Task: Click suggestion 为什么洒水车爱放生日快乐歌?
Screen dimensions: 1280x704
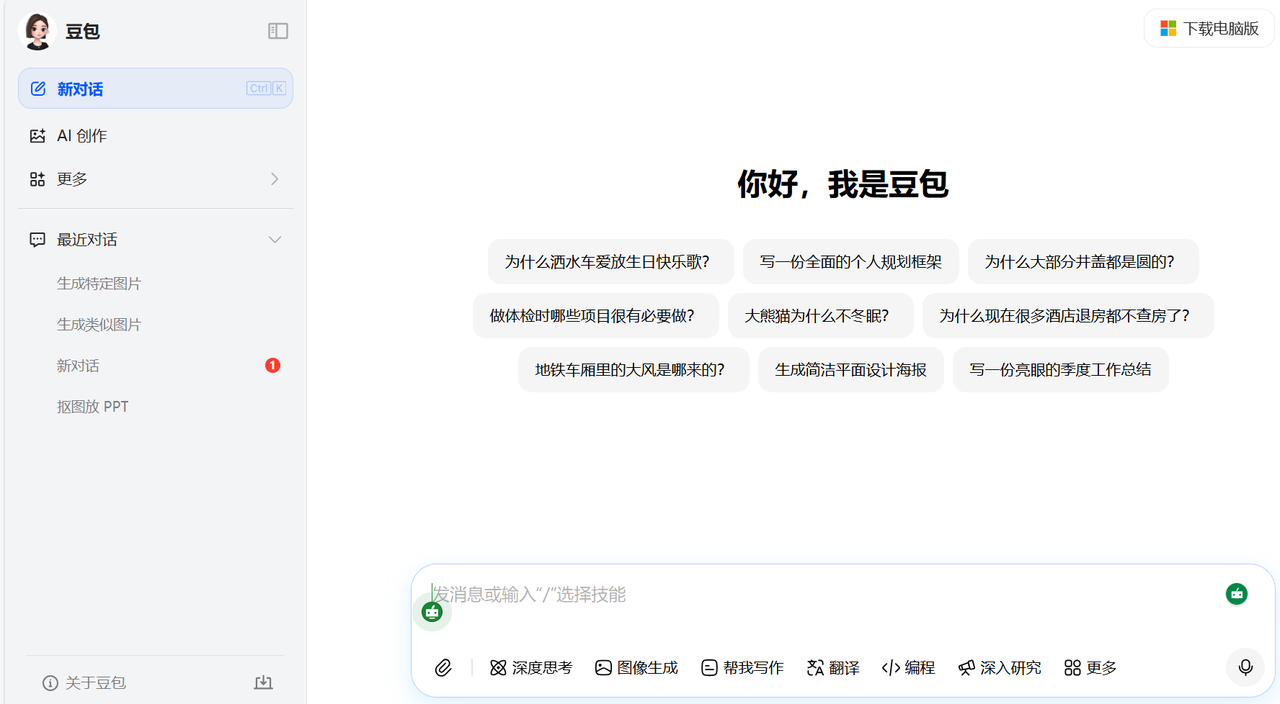Action: [x=611, y=262]
